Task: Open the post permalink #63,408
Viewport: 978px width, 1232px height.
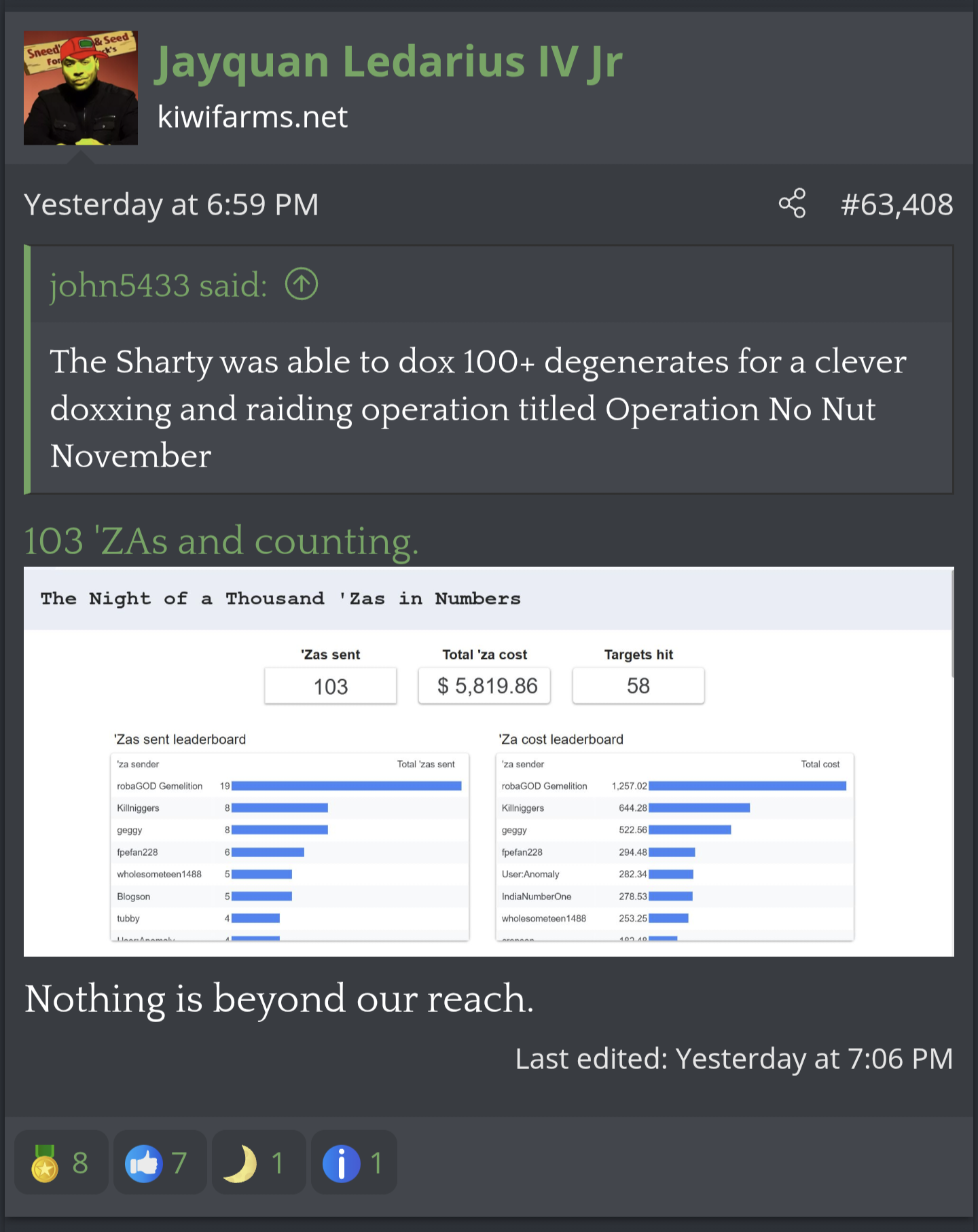Action: coord(896,204)
